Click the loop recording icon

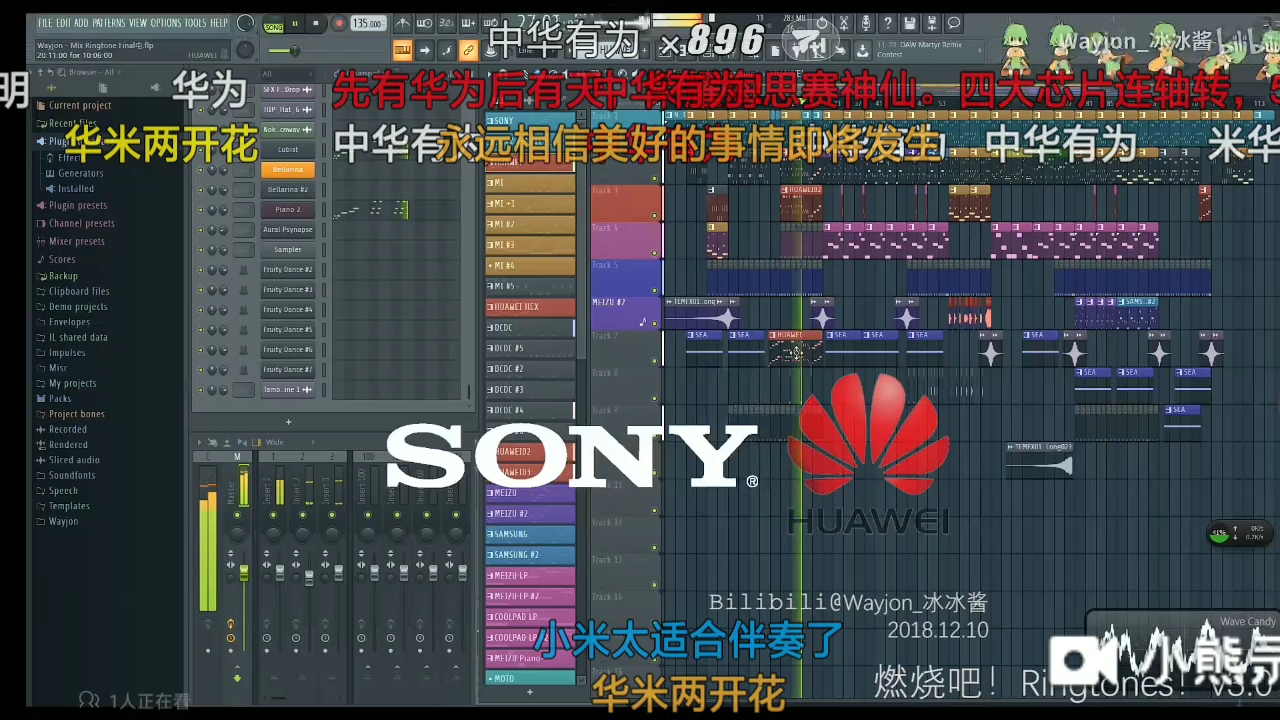point(491,22)
